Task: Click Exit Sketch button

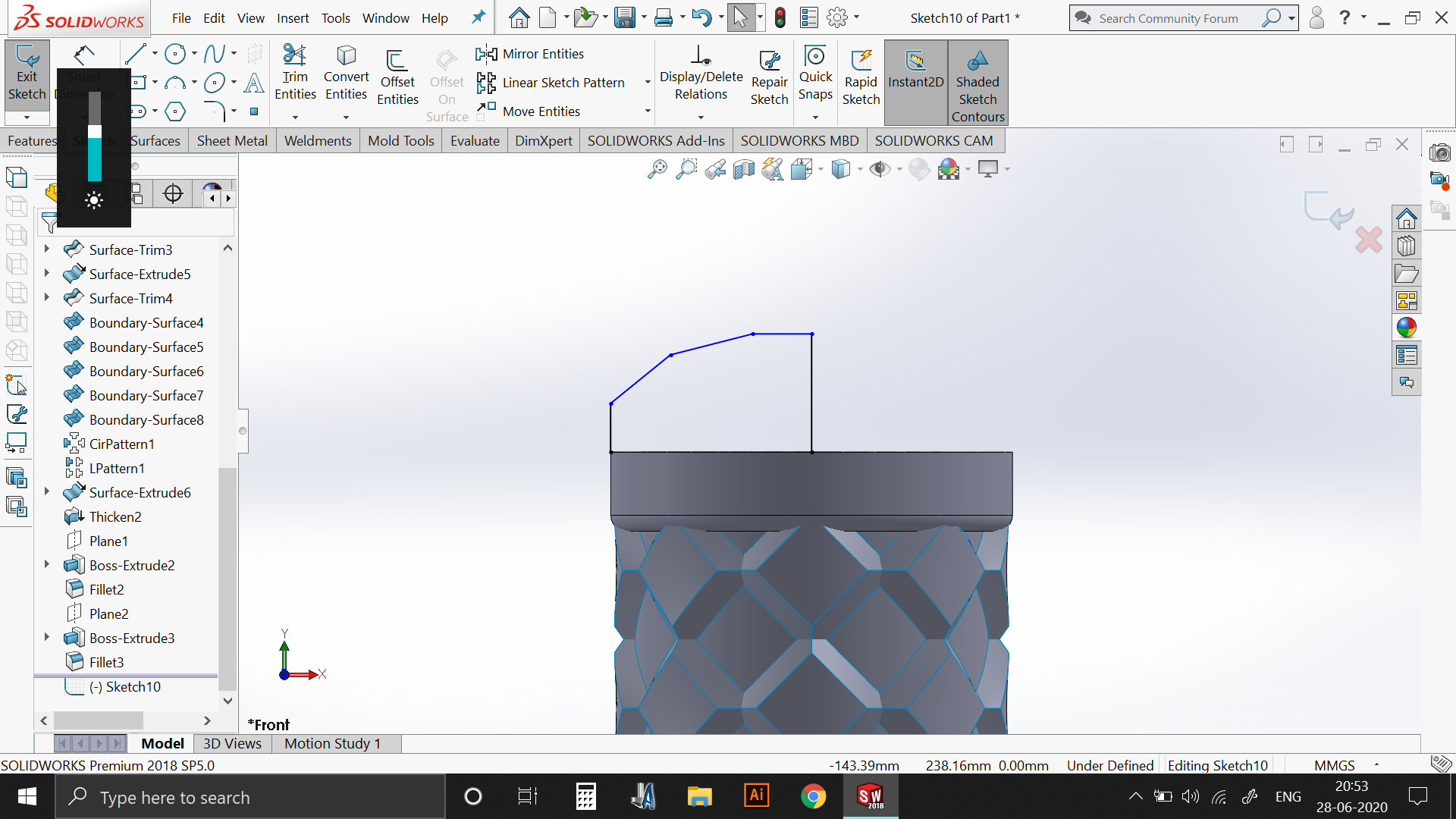Action: (27, 73)
